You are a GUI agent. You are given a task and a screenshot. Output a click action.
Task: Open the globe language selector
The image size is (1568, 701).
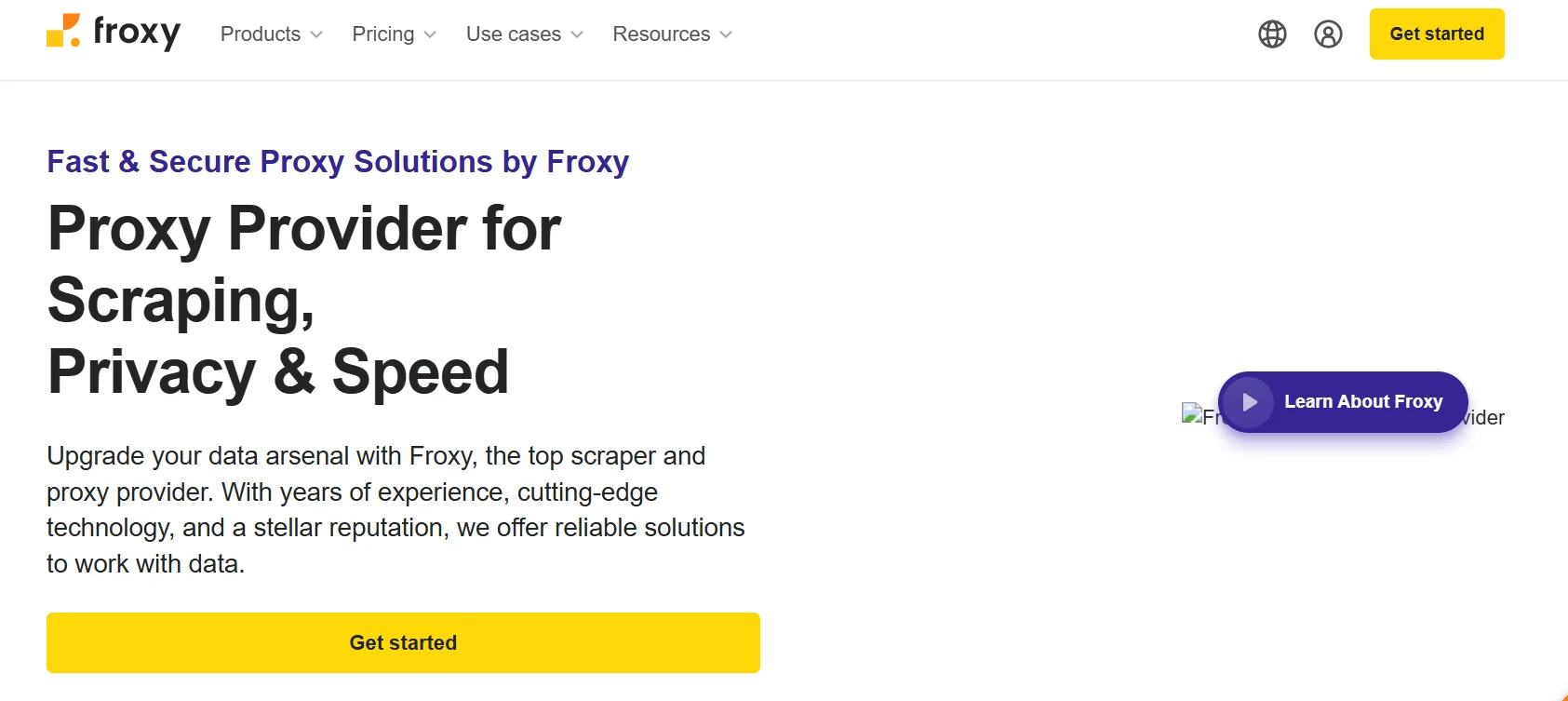tap(1272, 34)
